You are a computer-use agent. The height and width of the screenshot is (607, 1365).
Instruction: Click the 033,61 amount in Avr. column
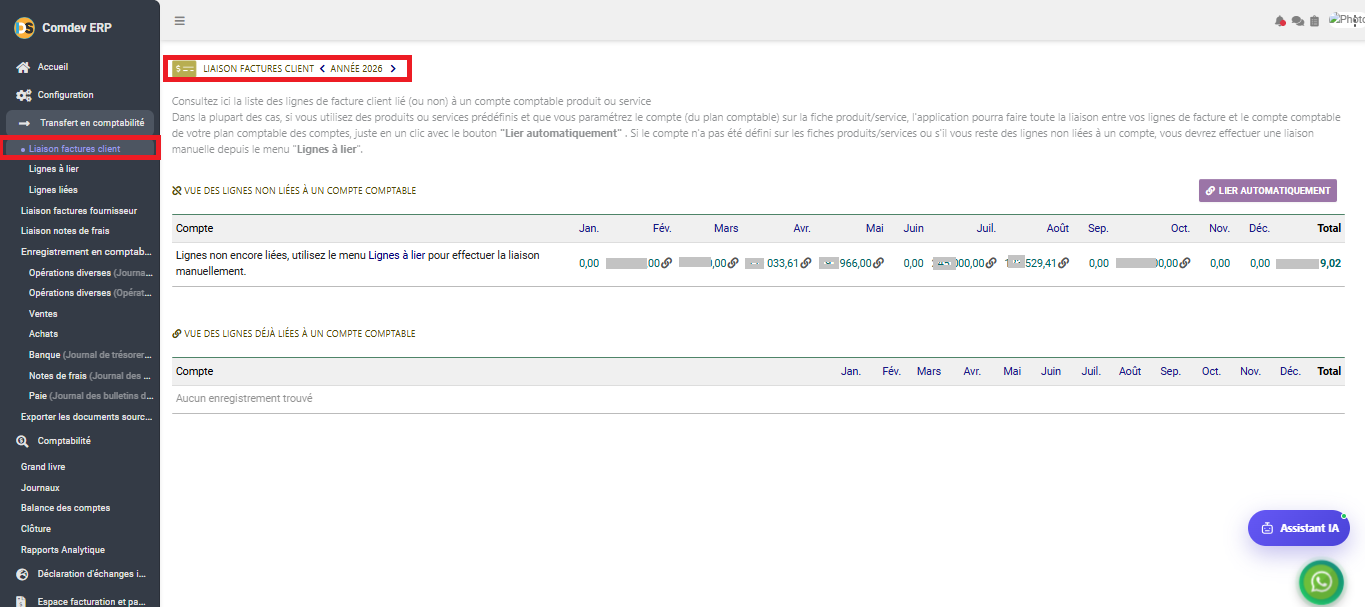783,263
